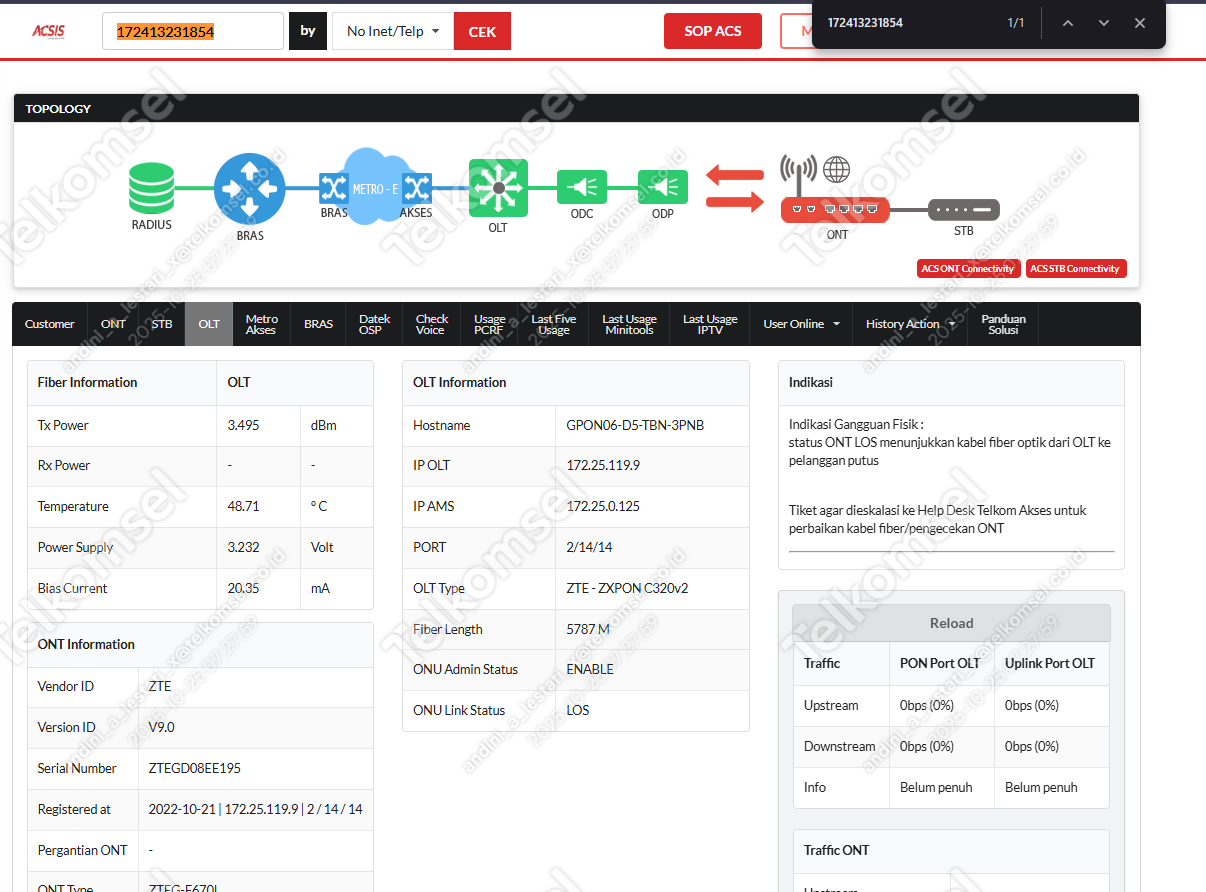Click OLT Type value ZTE - ZXPON C320v2
Screen dimensions: 1206x892
tap(629, 588)
